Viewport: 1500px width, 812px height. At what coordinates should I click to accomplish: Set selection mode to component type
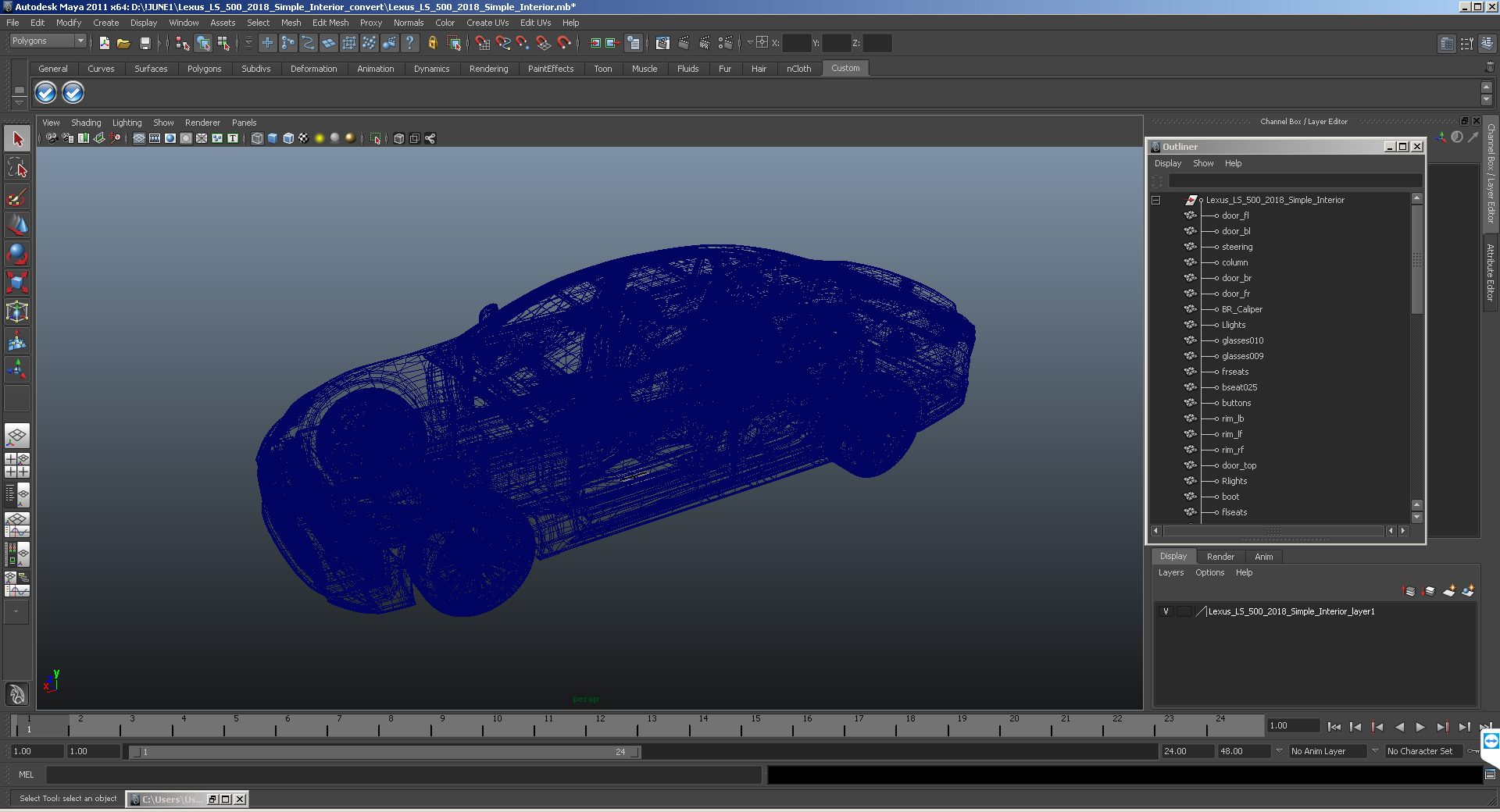coord(223,43)
